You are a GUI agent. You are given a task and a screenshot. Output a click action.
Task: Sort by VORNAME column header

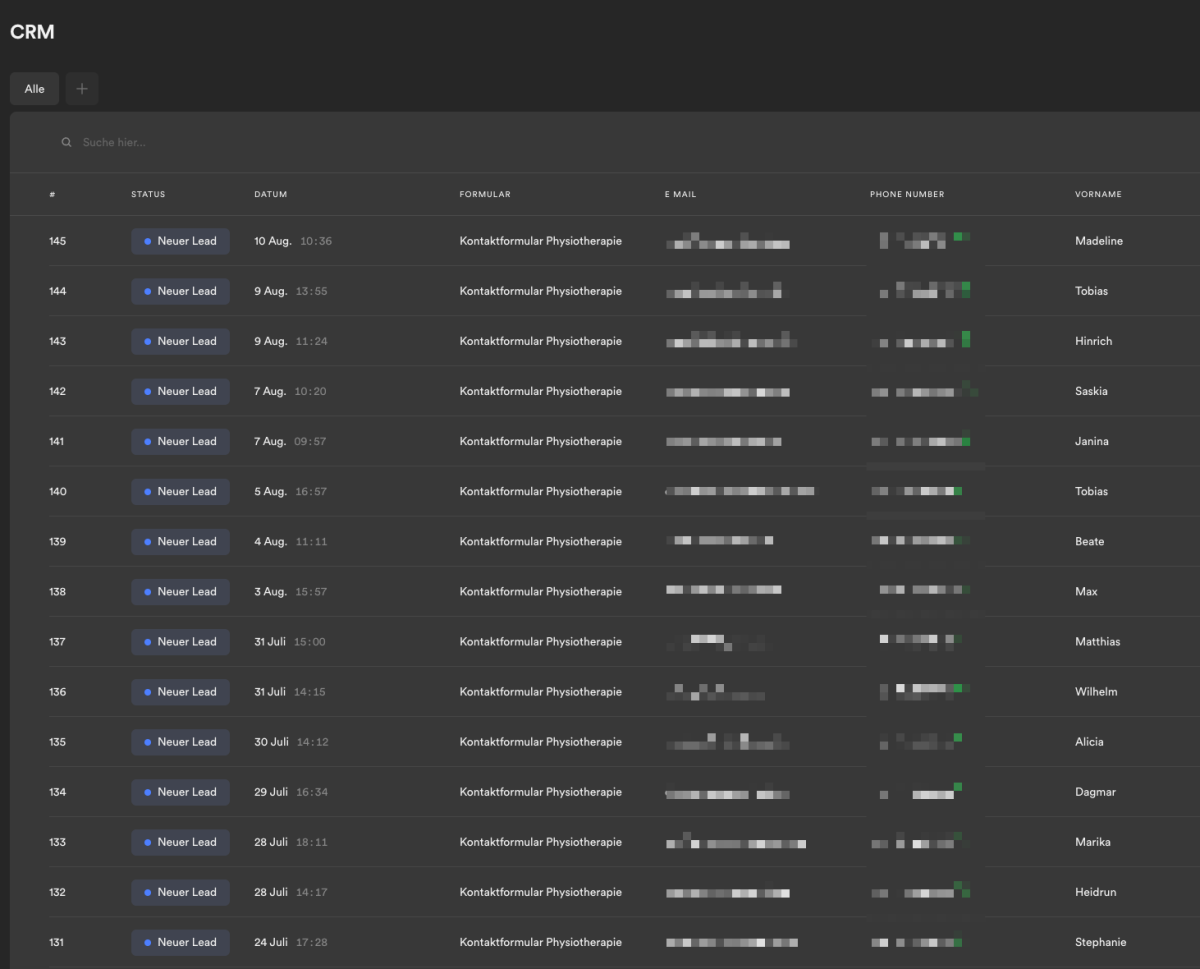1098,194
